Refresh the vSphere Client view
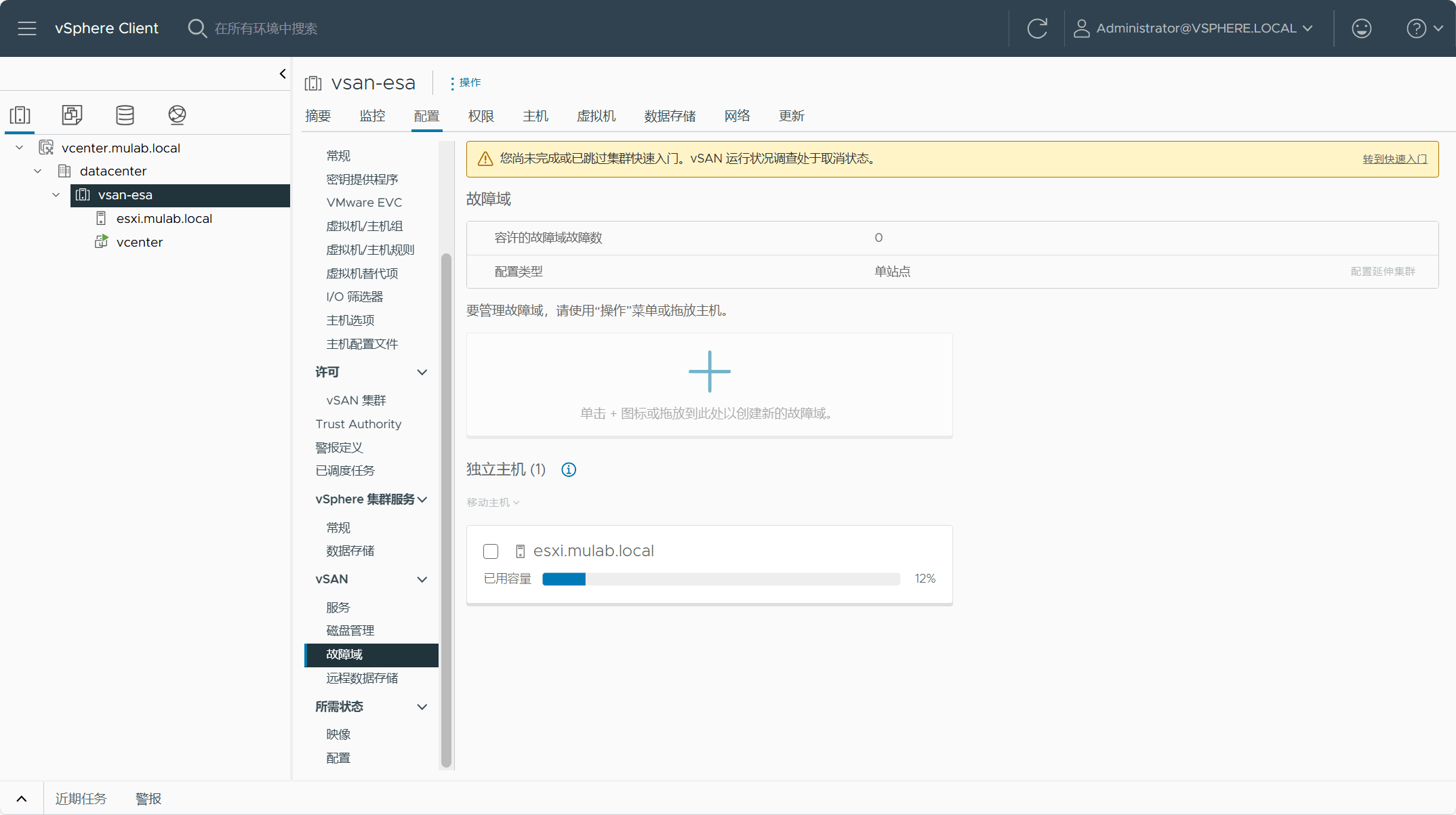1456x815 pixels. (1037, 28)
